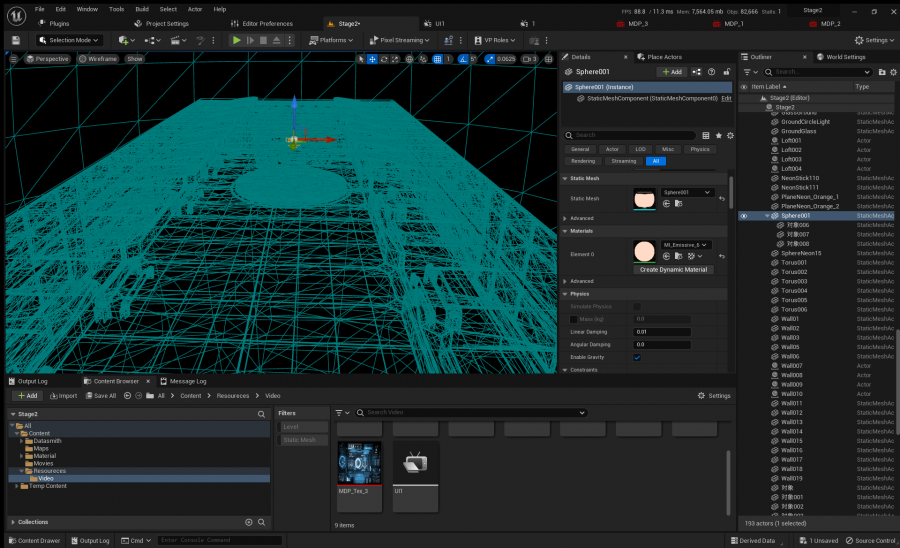Open the main toolbar Settings dropdown
The height and width of the screenshot is (548, 900).
click(x=874, y=40)
